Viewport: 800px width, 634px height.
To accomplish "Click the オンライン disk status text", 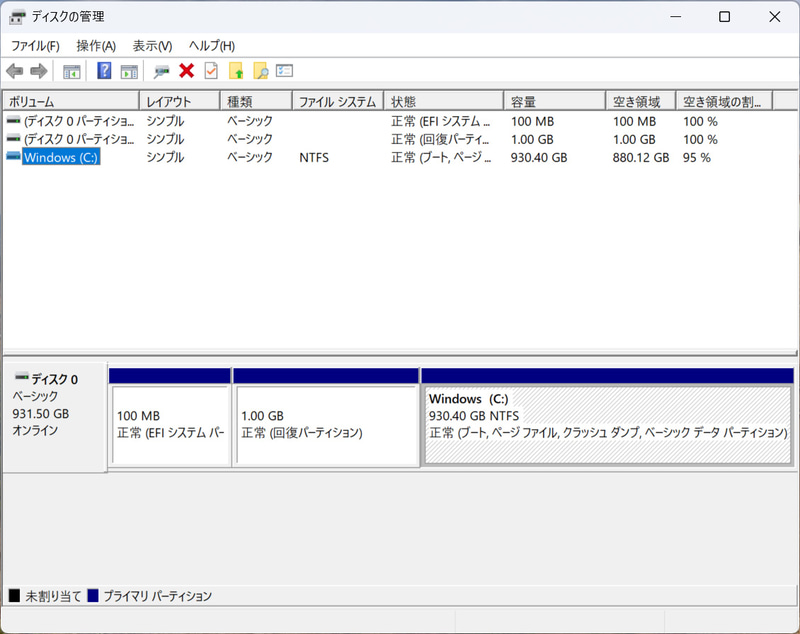I will click(35, 430).
